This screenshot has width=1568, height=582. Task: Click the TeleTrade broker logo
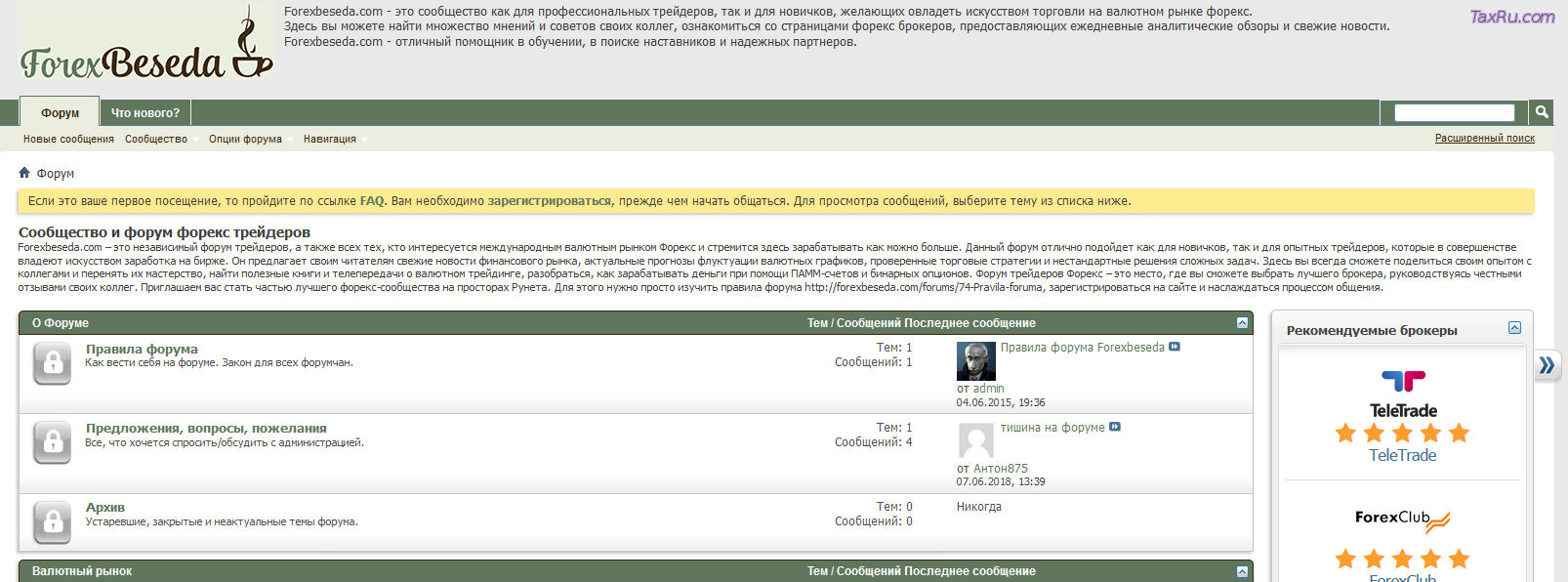[x=1403, y=394]
